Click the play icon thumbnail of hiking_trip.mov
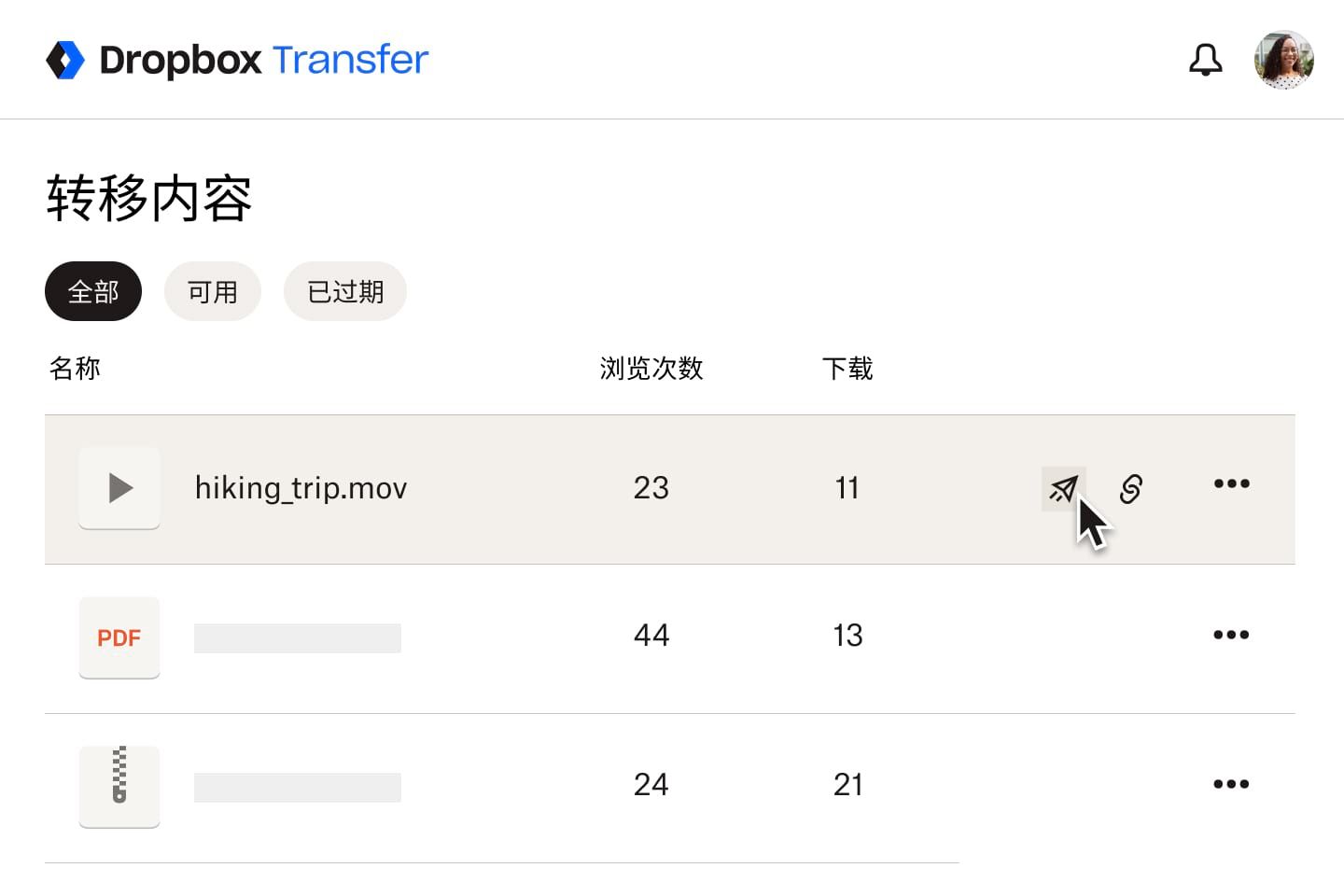The width and height of the screenshot is (1344, 896). tap(119, 488)
